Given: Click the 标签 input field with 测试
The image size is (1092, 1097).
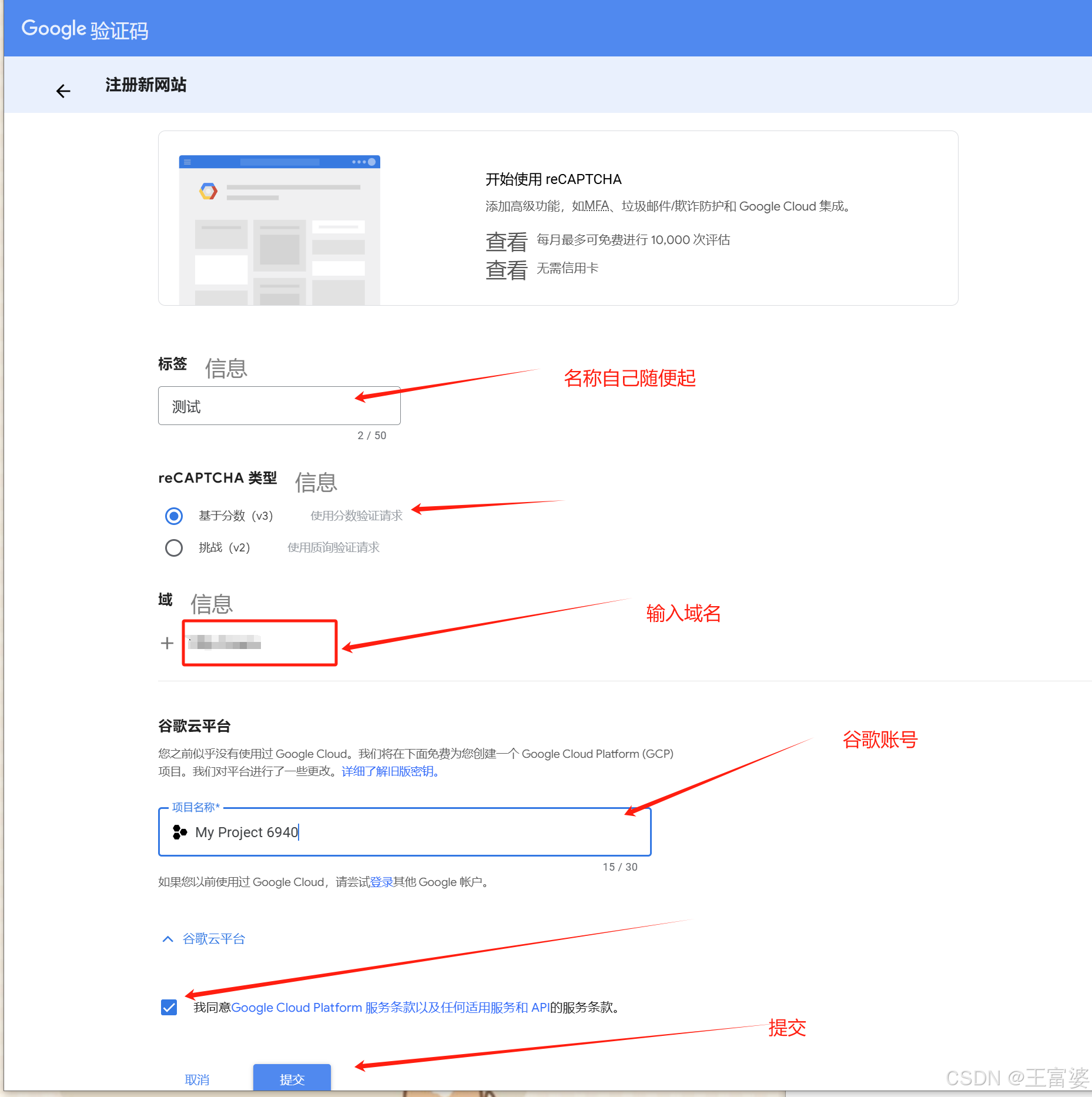Looking at the screenshot, I should coord(279,406).
